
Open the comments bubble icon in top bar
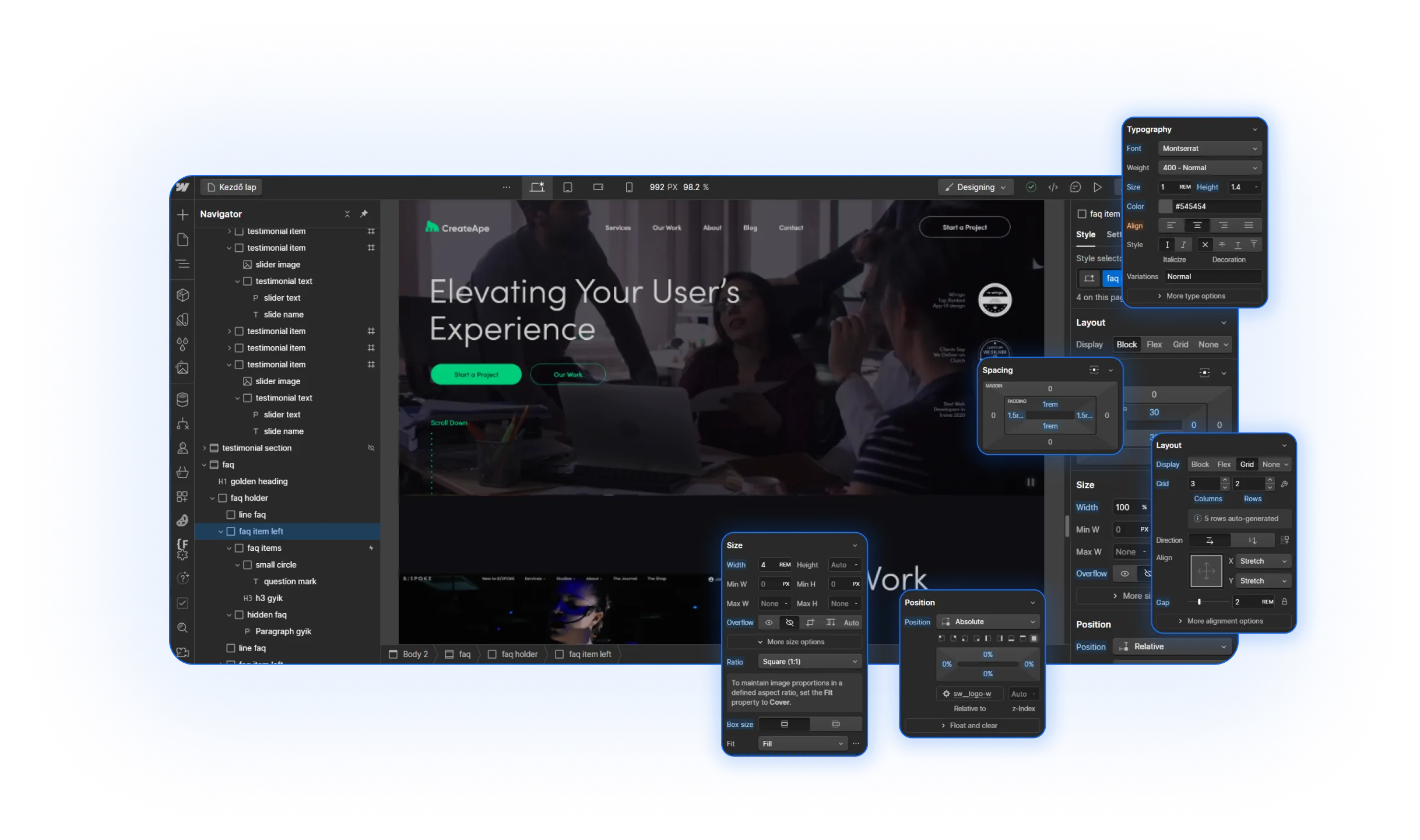(1075, 187)
